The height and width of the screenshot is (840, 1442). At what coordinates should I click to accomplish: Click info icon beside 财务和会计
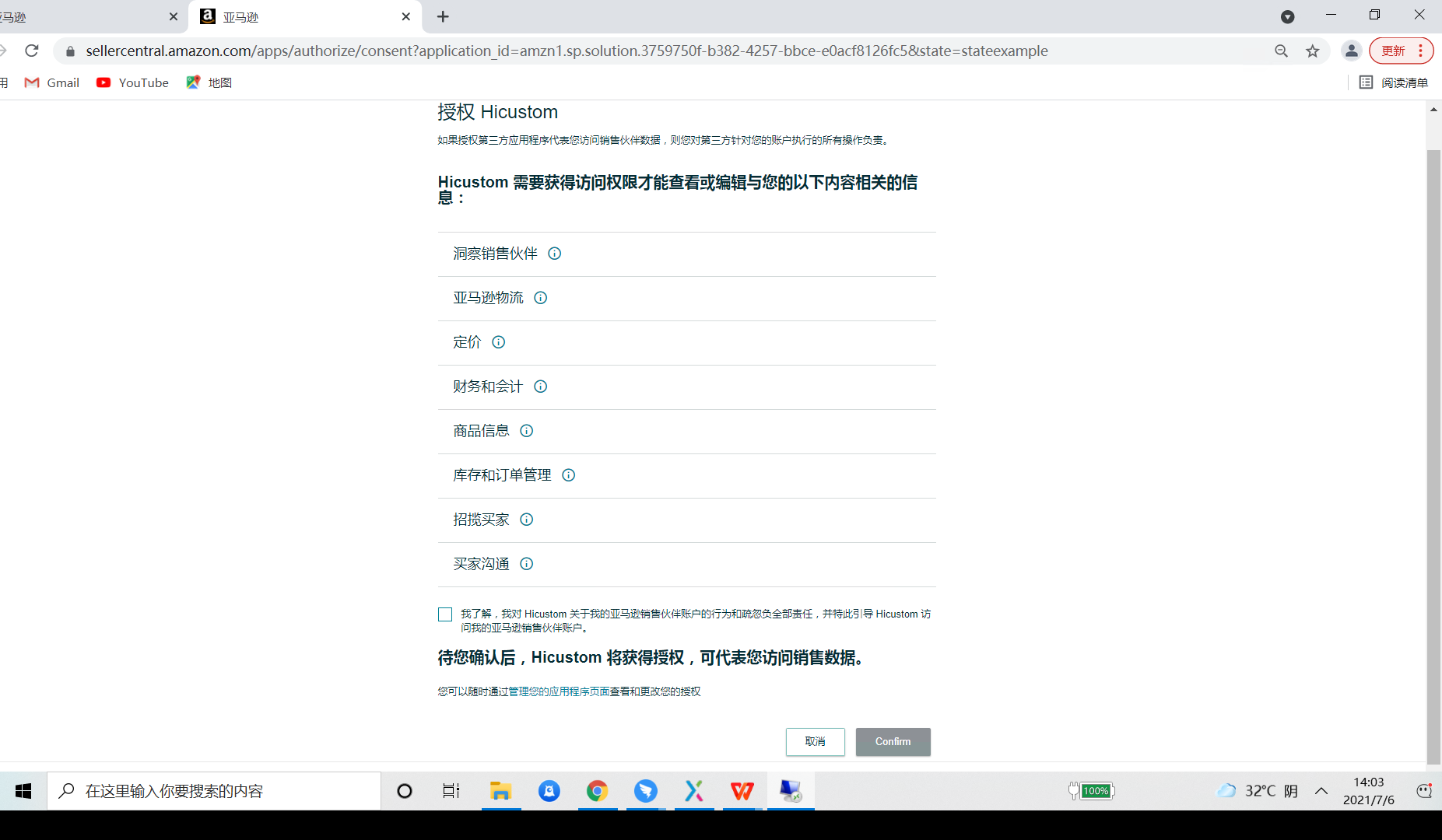pyautogui.click(x=541, y=387)
